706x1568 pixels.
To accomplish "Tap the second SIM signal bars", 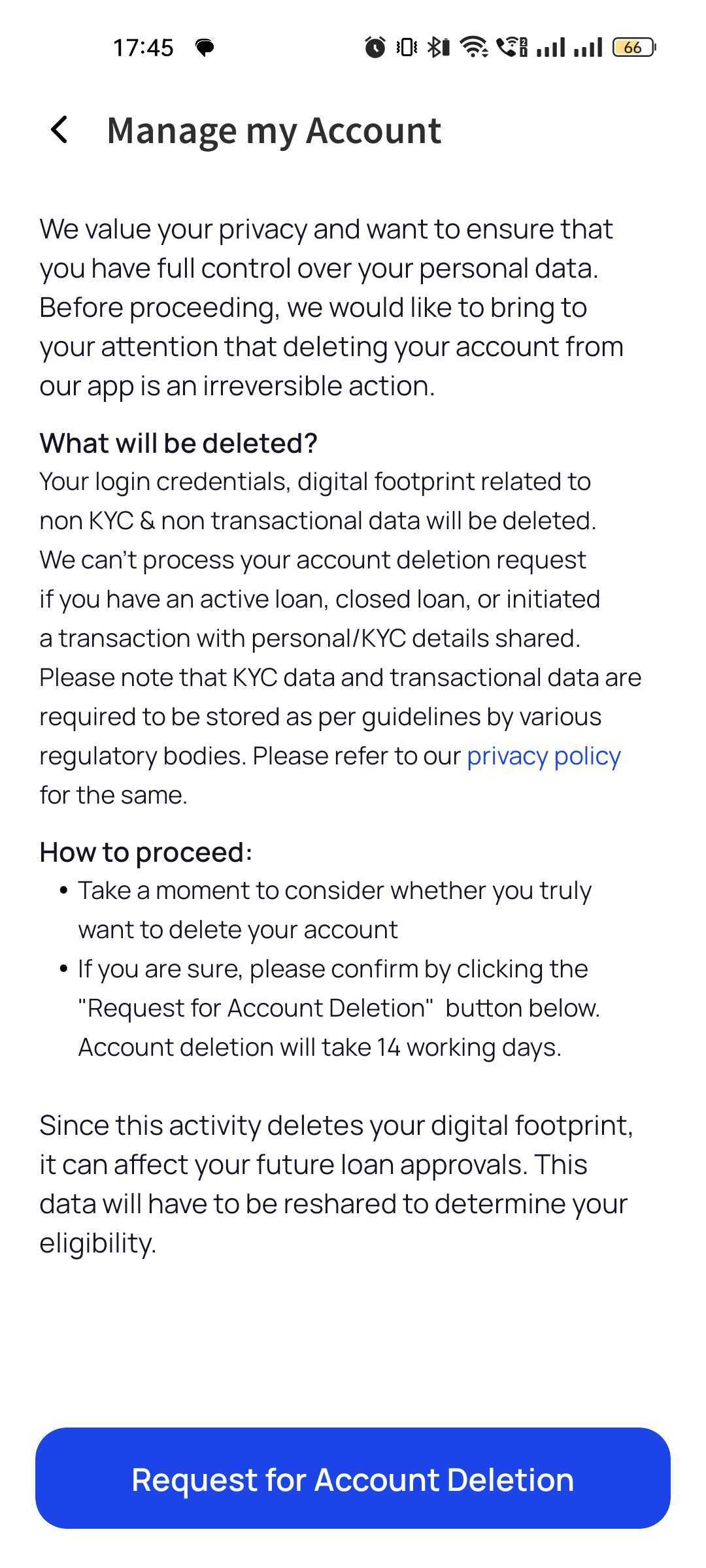I will [x=588, y=47].
